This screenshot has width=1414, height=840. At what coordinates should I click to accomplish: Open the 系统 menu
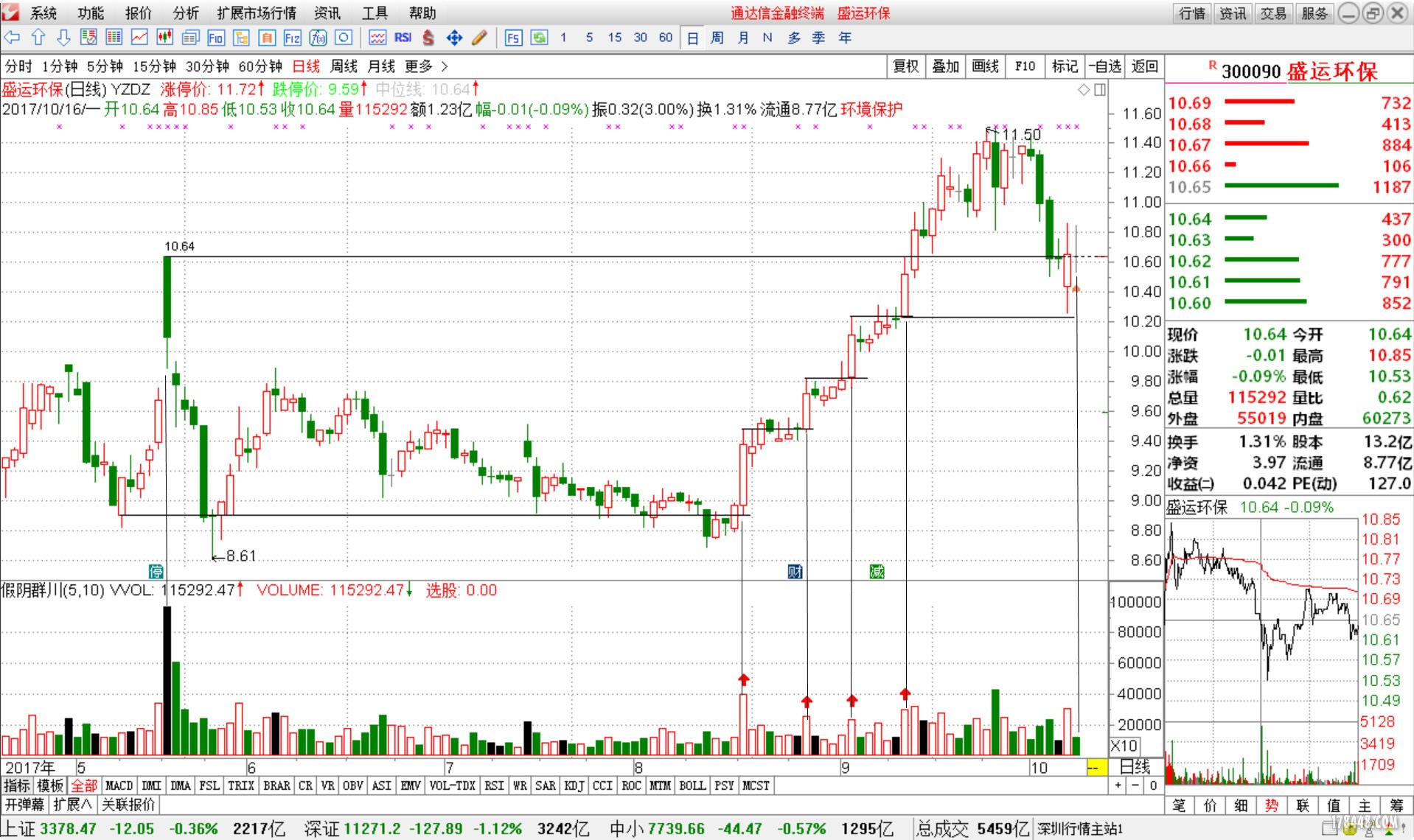43,13
